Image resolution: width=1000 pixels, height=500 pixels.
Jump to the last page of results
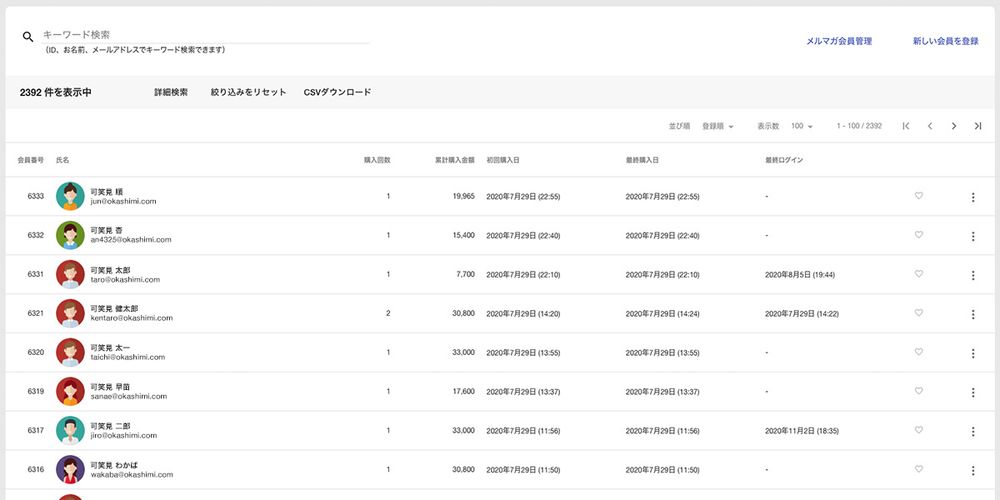(978, 126)
